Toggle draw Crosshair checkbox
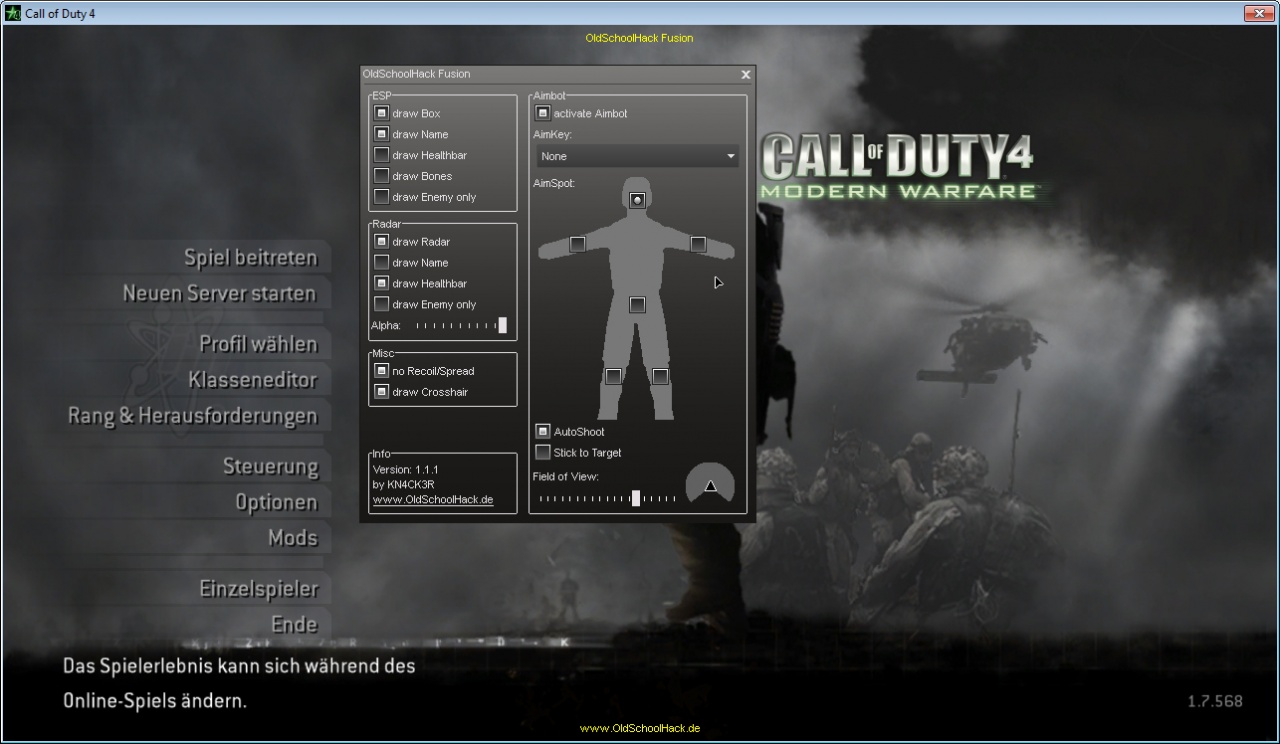This screenshot has height=744, width=1280. coord(381,392)
